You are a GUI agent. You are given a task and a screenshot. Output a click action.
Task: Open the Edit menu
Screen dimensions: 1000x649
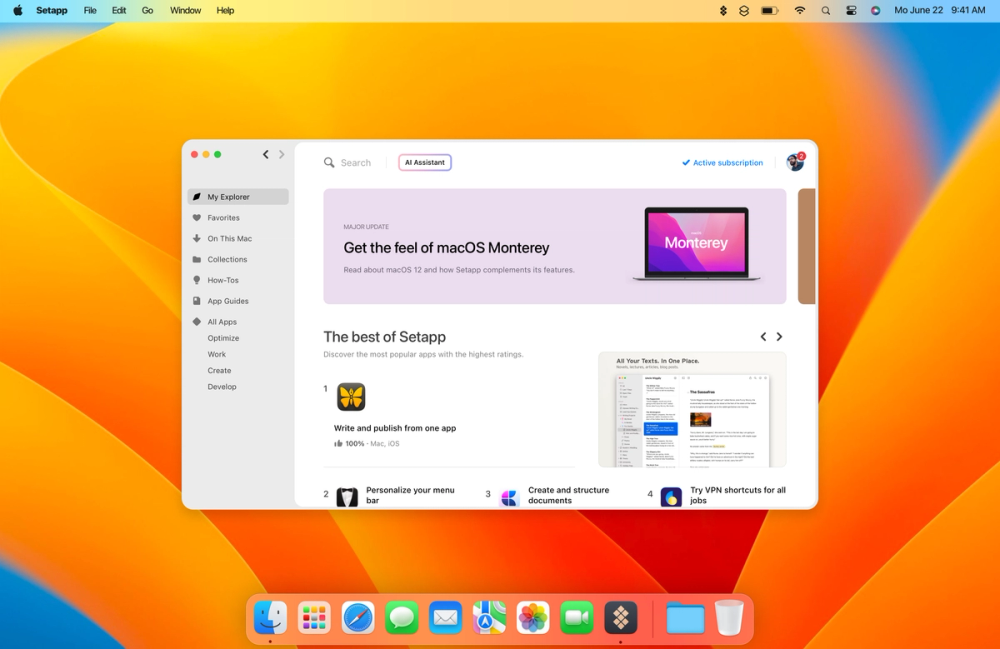point(119,10)
